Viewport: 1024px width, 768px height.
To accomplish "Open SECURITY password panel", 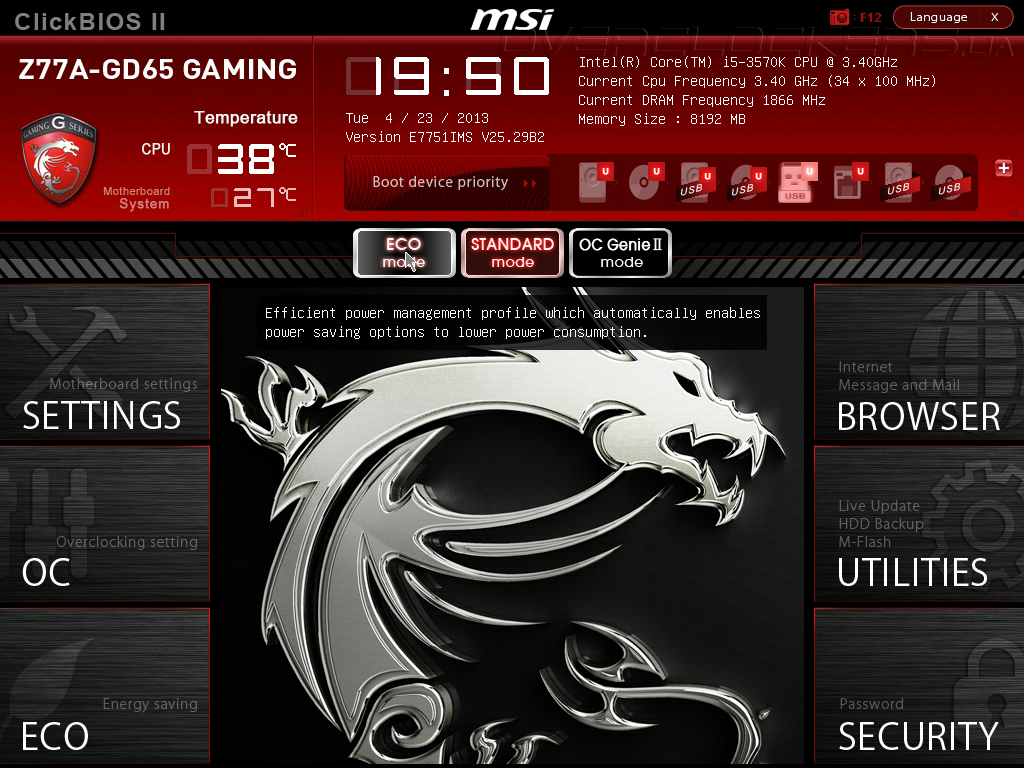I will 919,686.
